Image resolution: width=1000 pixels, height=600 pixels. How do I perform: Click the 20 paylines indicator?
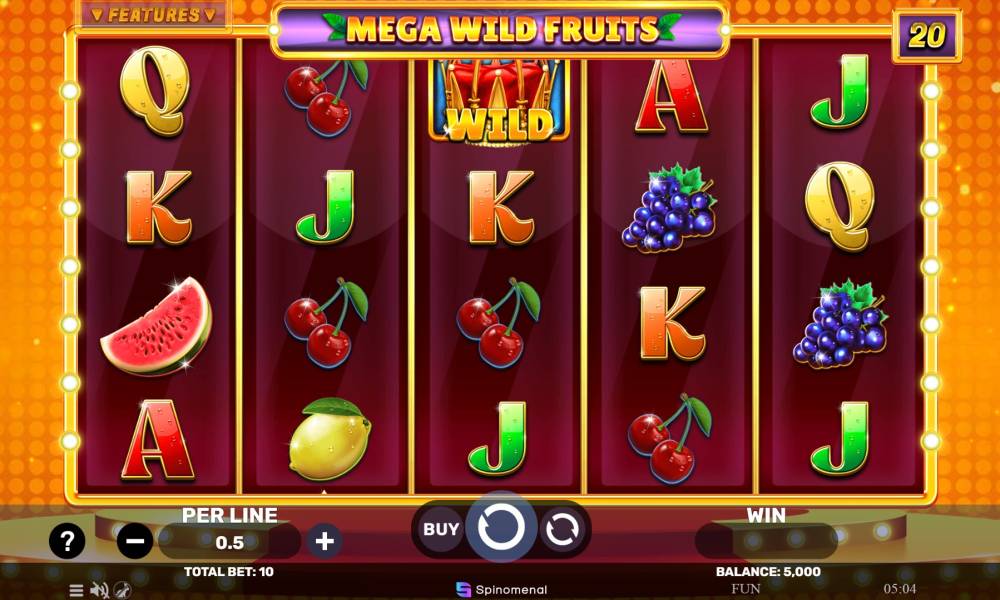(x=927, y=36)
